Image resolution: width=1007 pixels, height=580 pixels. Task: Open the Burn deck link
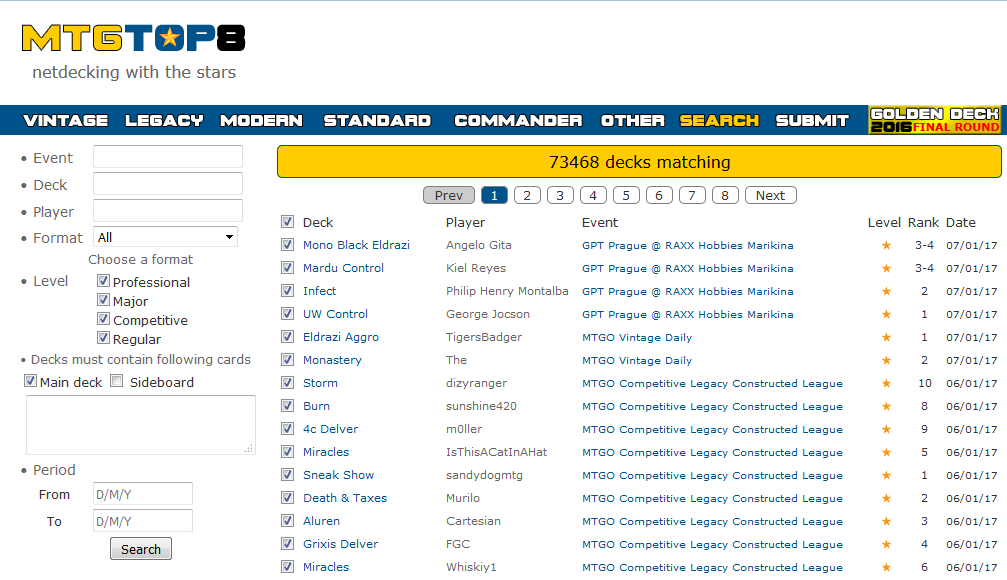click(316, 406)
